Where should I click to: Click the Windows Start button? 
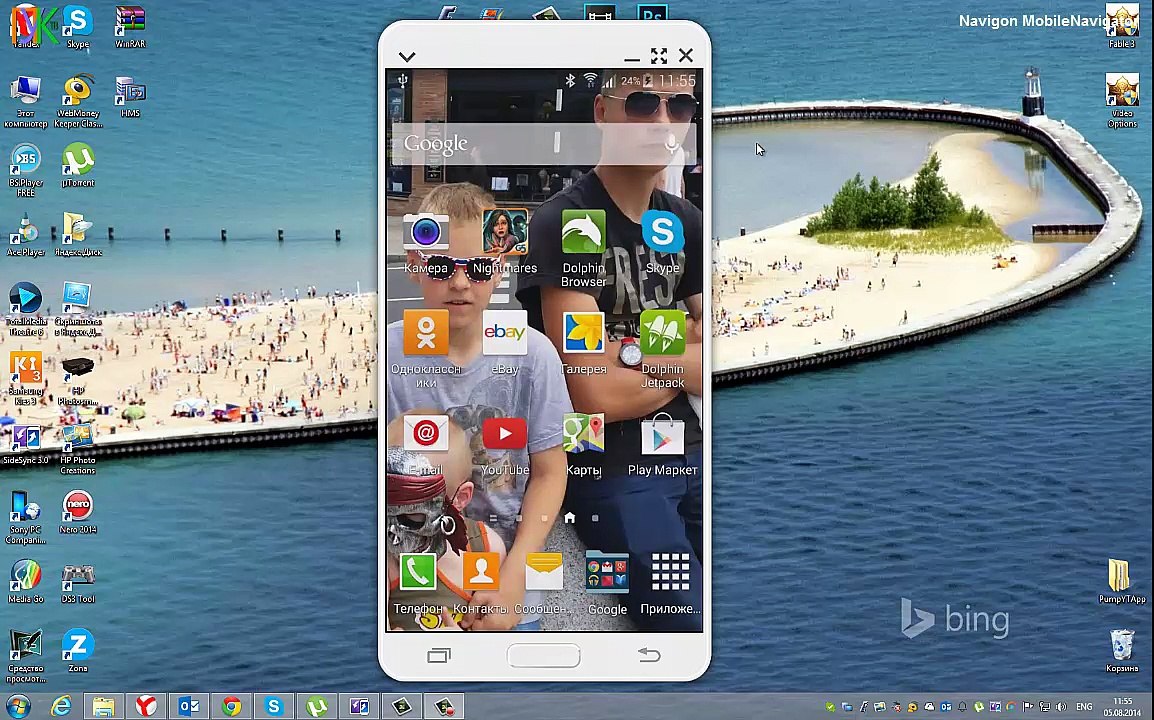(x=18, y=707)
